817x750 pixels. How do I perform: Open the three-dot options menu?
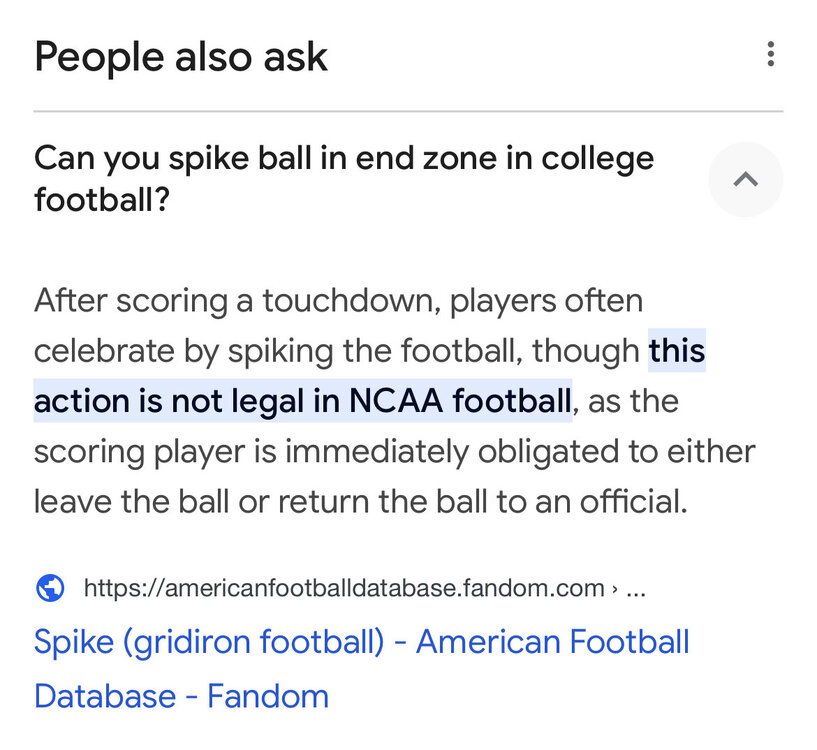[x=770, y=54]
